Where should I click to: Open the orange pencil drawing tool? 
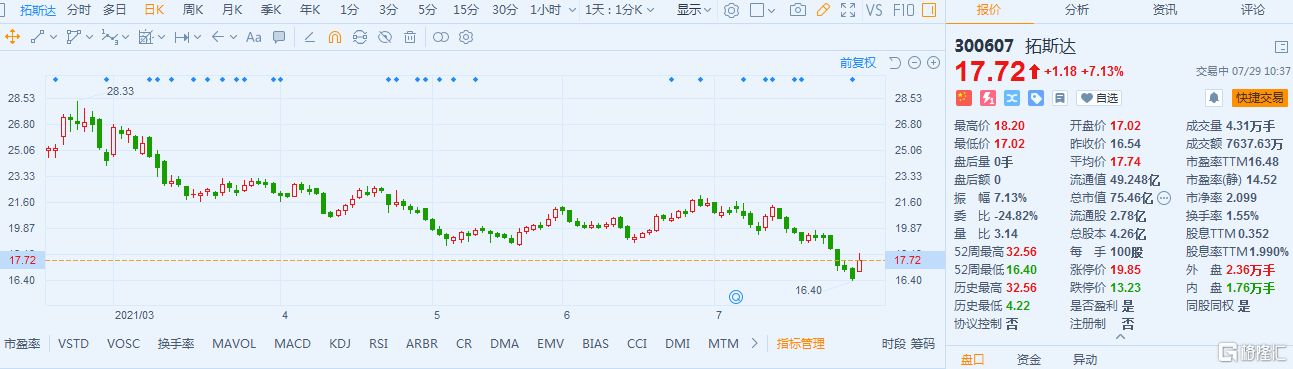[x=823, y=10]
